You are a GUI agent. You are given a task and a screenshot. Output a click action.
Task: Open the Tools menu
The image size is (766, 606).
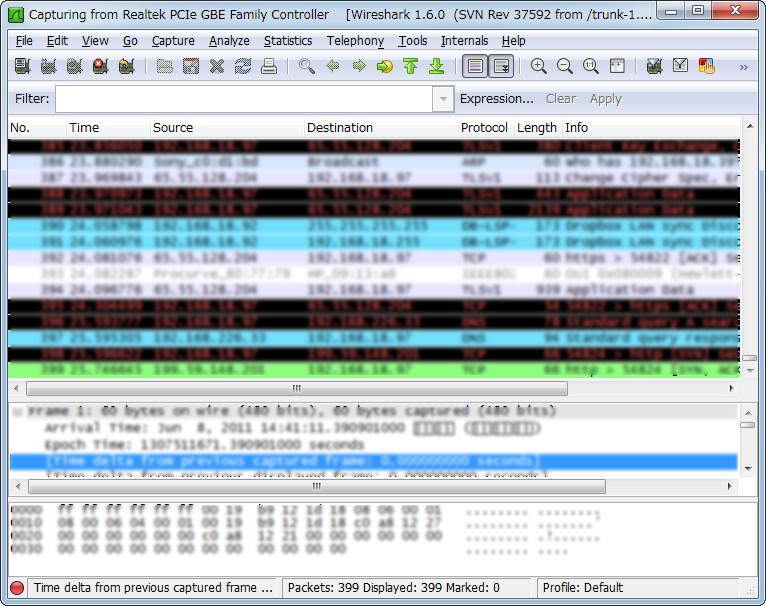click(412, 41)
